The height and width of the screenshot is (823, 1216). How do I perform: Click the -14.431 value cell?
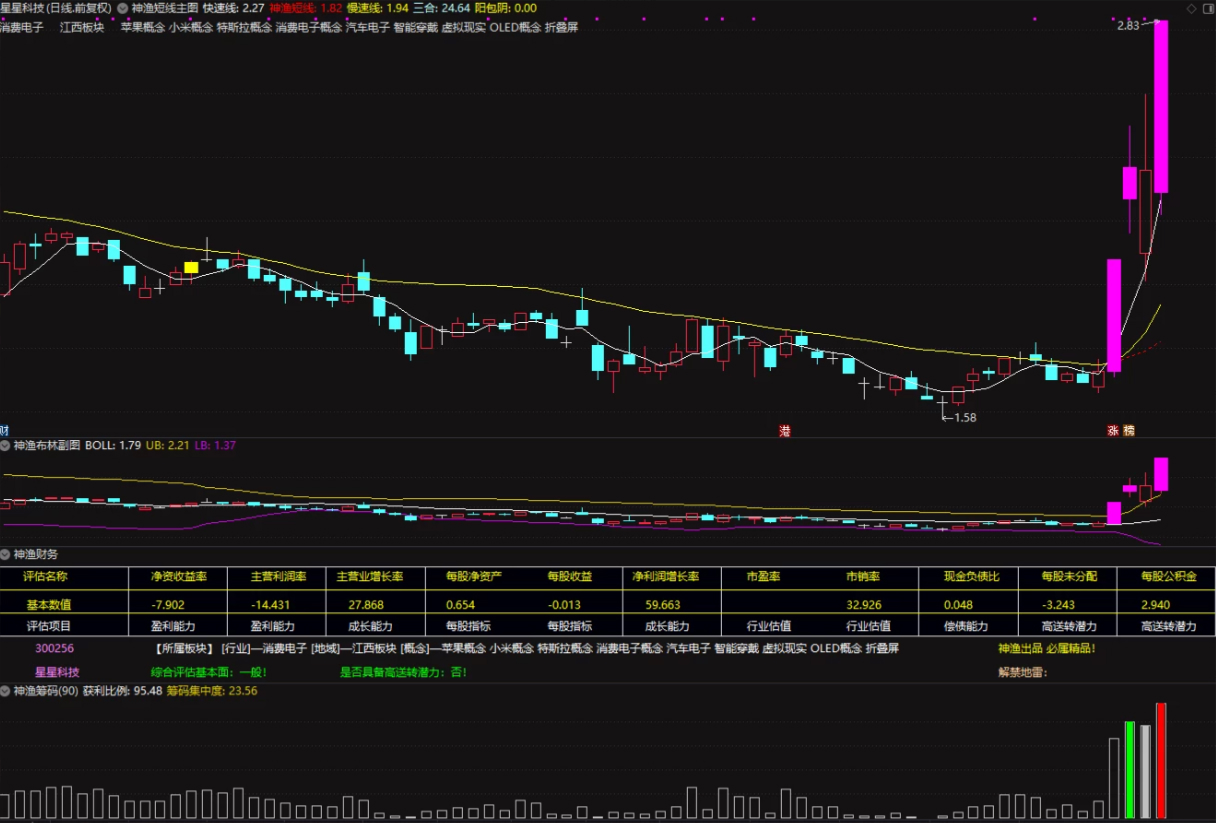tap(270, 605)
